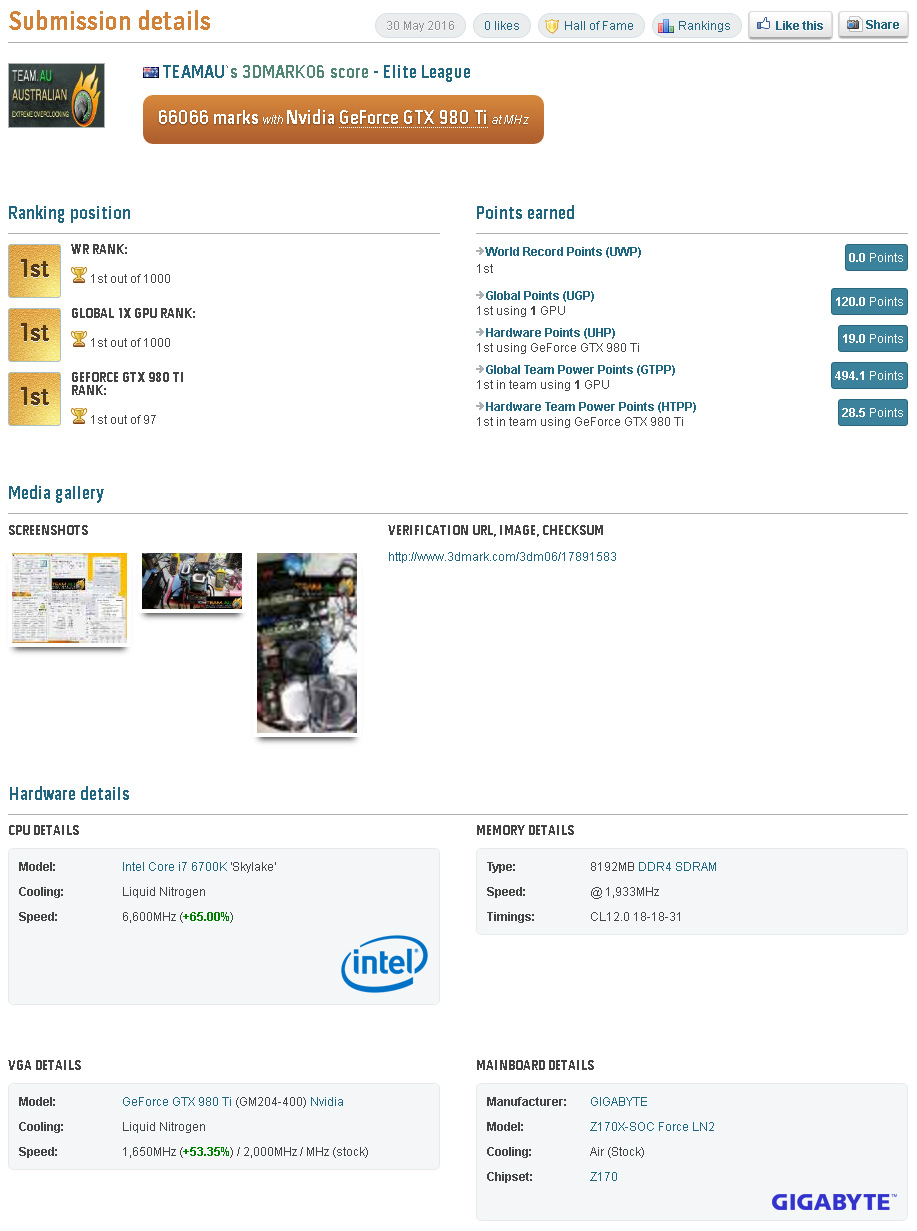The width and height of the screenshot is (917, 1231).
Task: Click the Submission details page heading
Action: point(110,21)
